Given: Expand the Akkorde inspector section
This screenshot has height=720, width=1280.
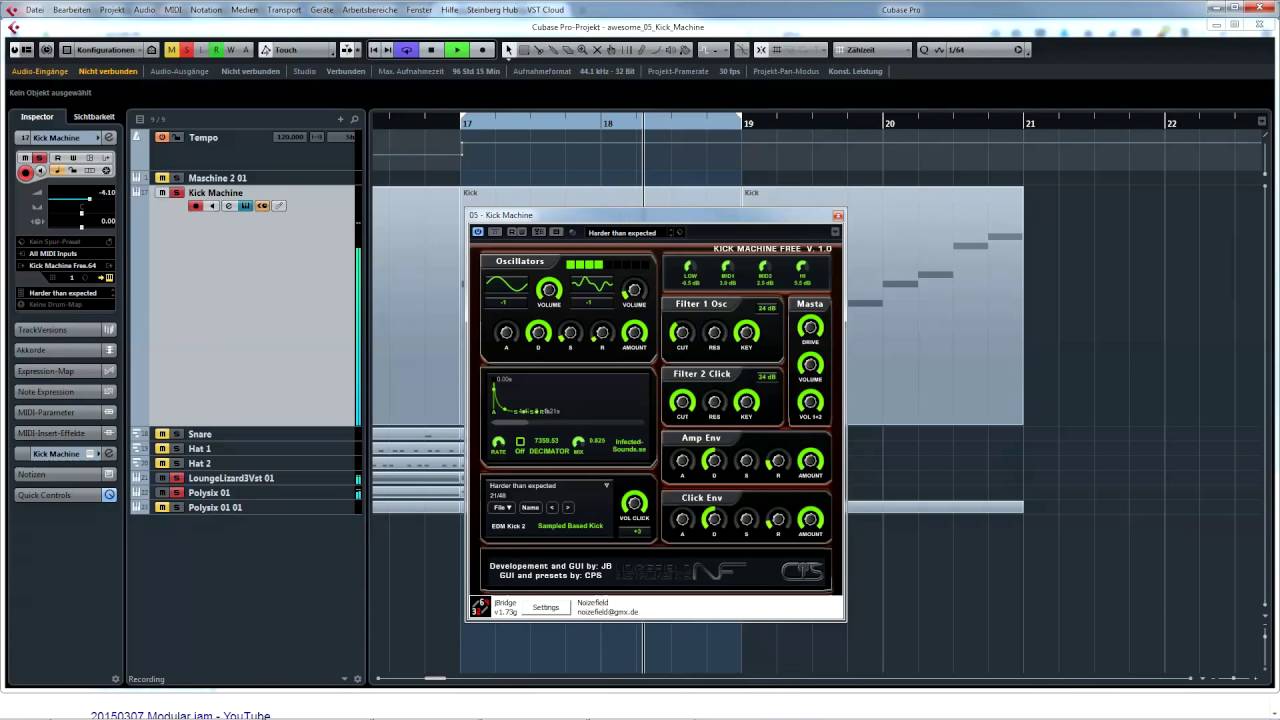Looking at the screenshot, I should pyautogui.click(x=65, y=350).
